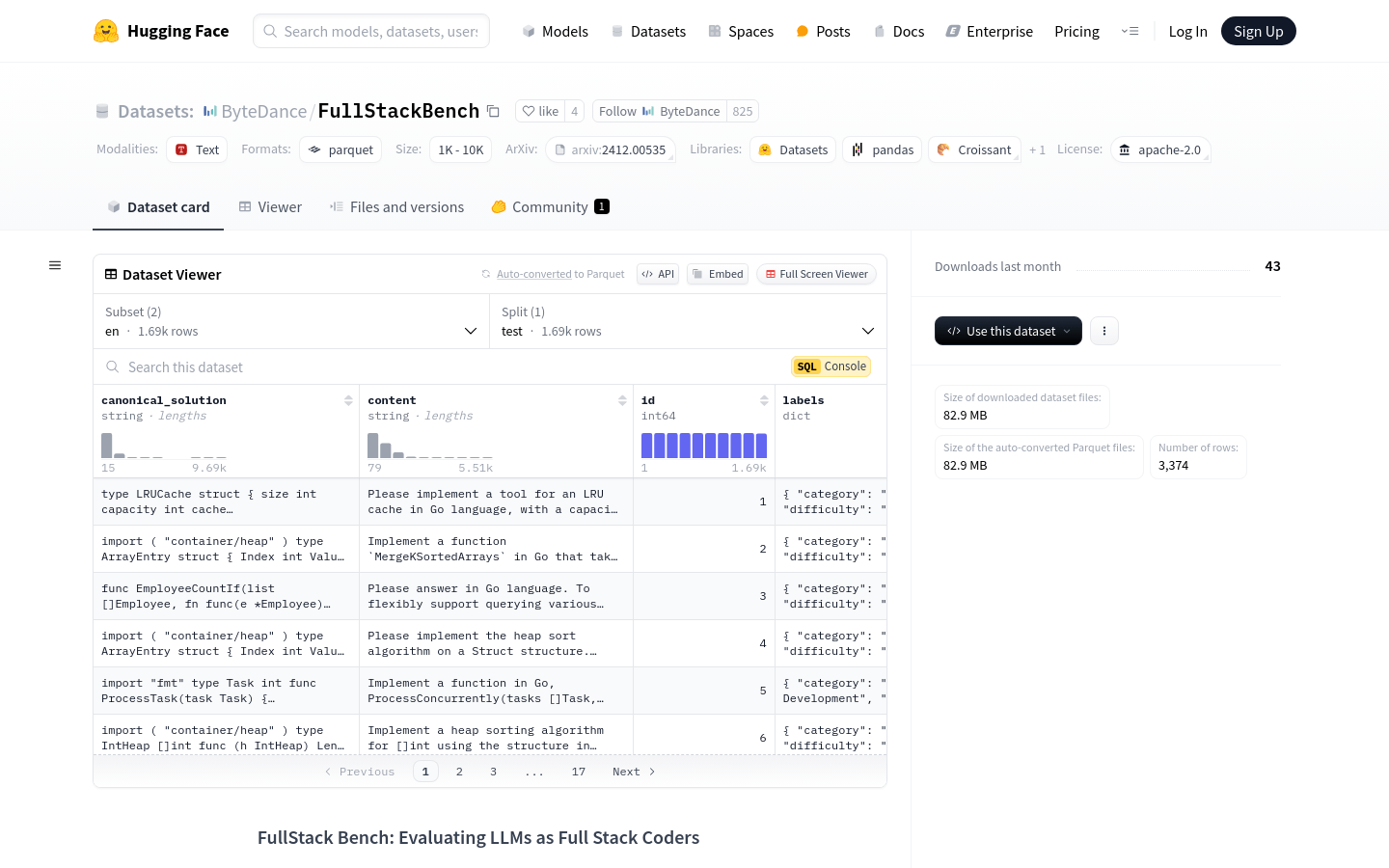This screenshot has width=1389, height=868.
Task: Show the +1 more libraries
Action: 1037,149
